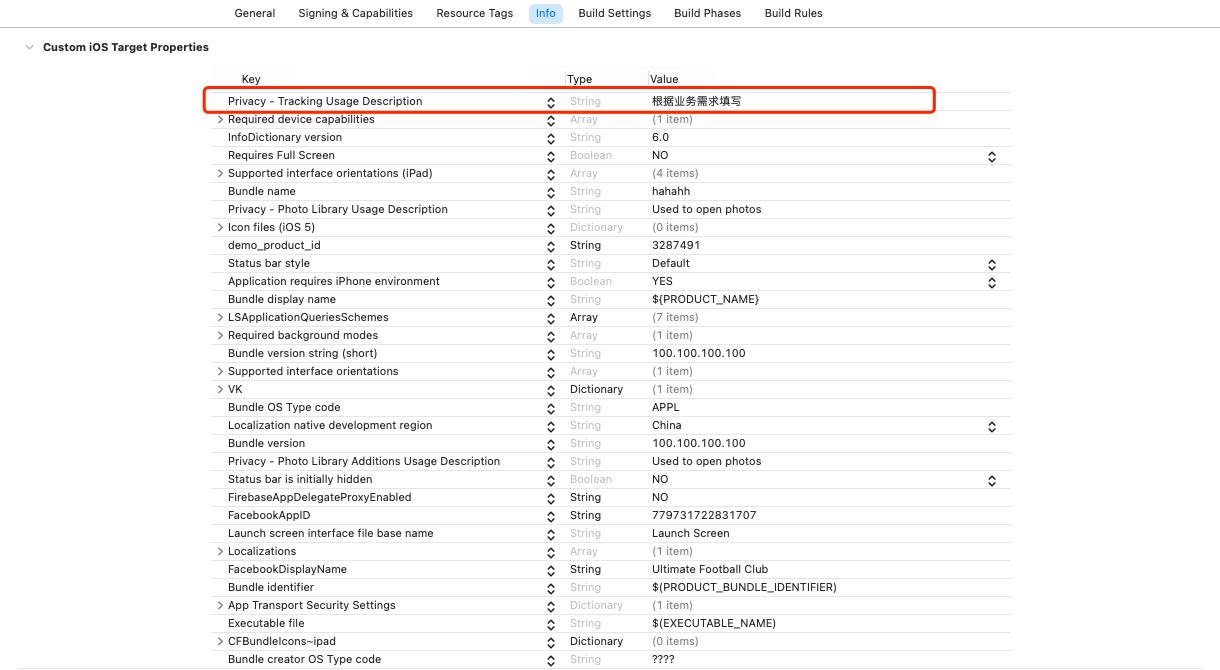
Task: Expand LSApplicationQueriesSchemes row
Action: coord(221,317)
